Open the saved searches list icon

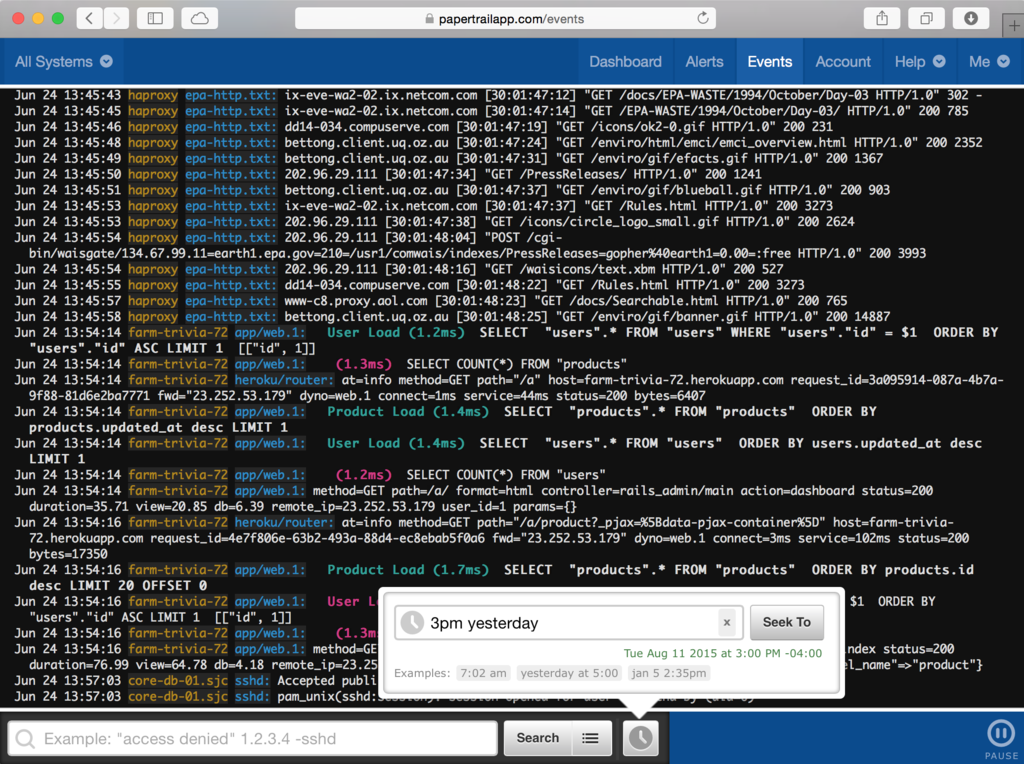pos(590,738)
